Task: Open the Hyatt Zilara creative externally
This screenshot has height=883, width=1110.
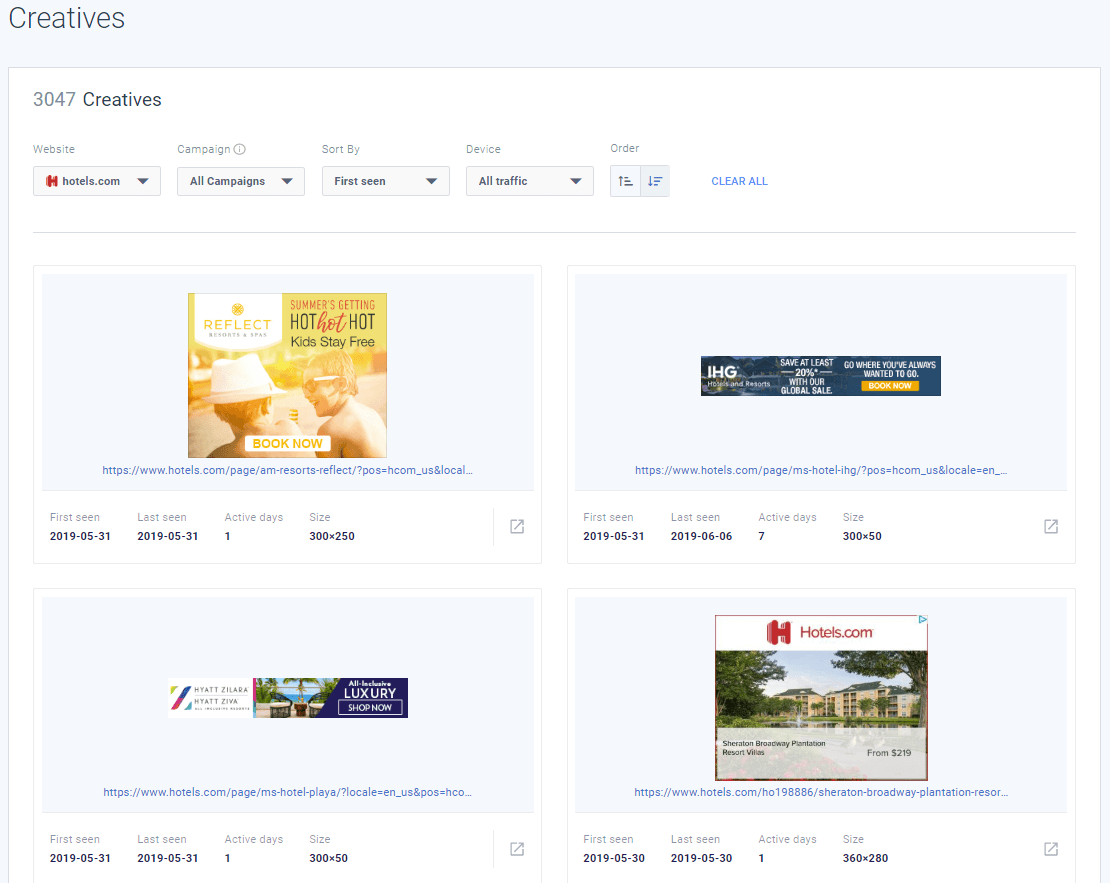Action: pyautogui.click(x=516, y=849)
